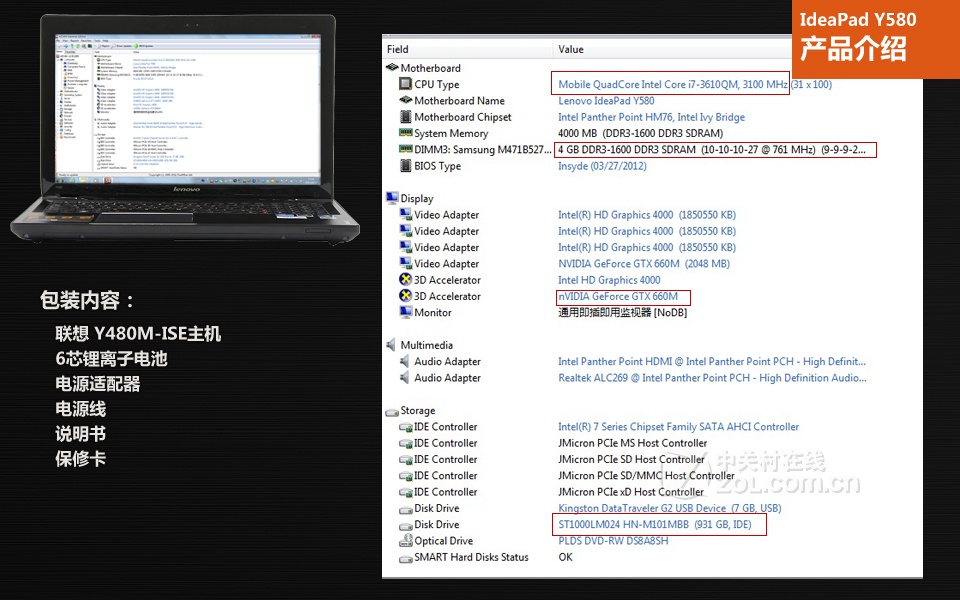Click the Display group monitor icon
The height and width of the screenshot is (600, 960).
pos(392,198)
